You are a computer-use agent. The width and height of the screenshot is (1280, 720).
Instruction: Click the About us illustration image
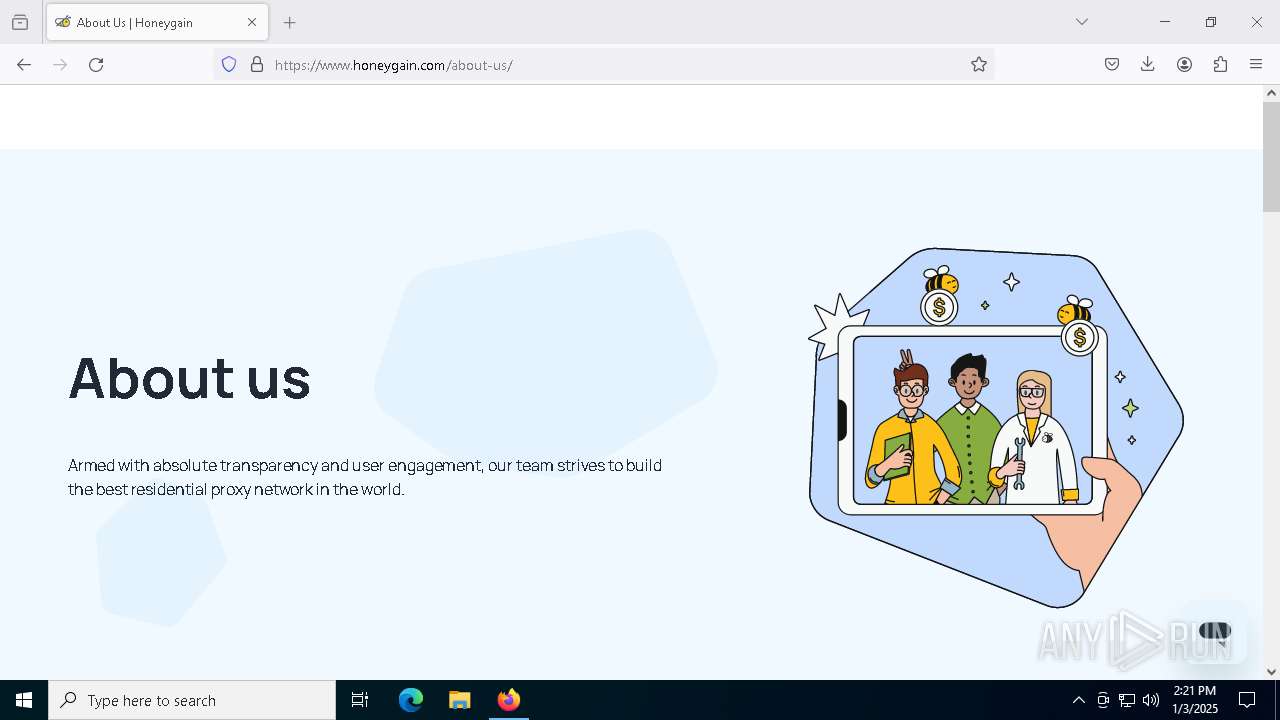[x=996, y=427]
